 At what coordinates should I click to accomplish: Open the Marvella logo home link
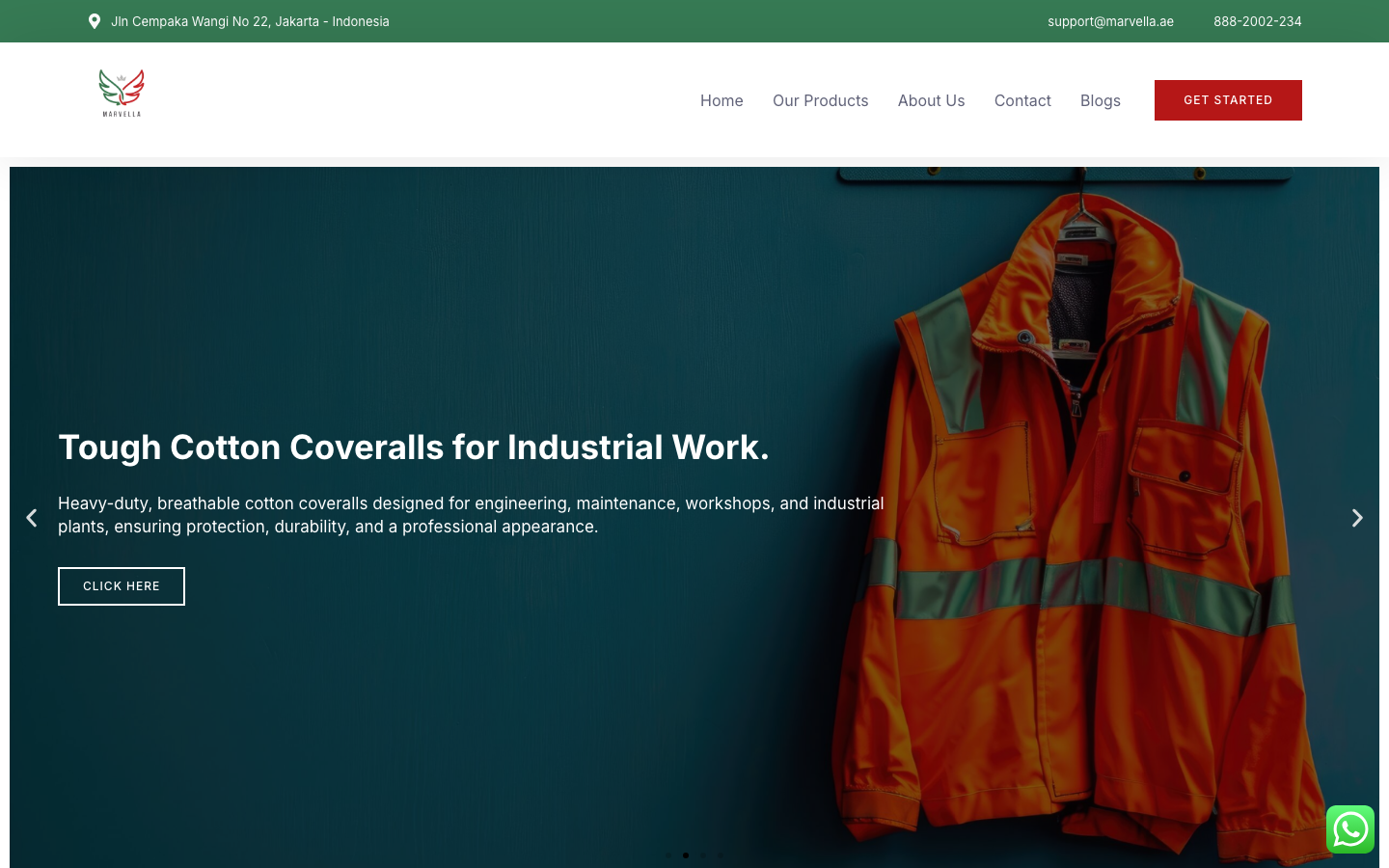point(122,93)
